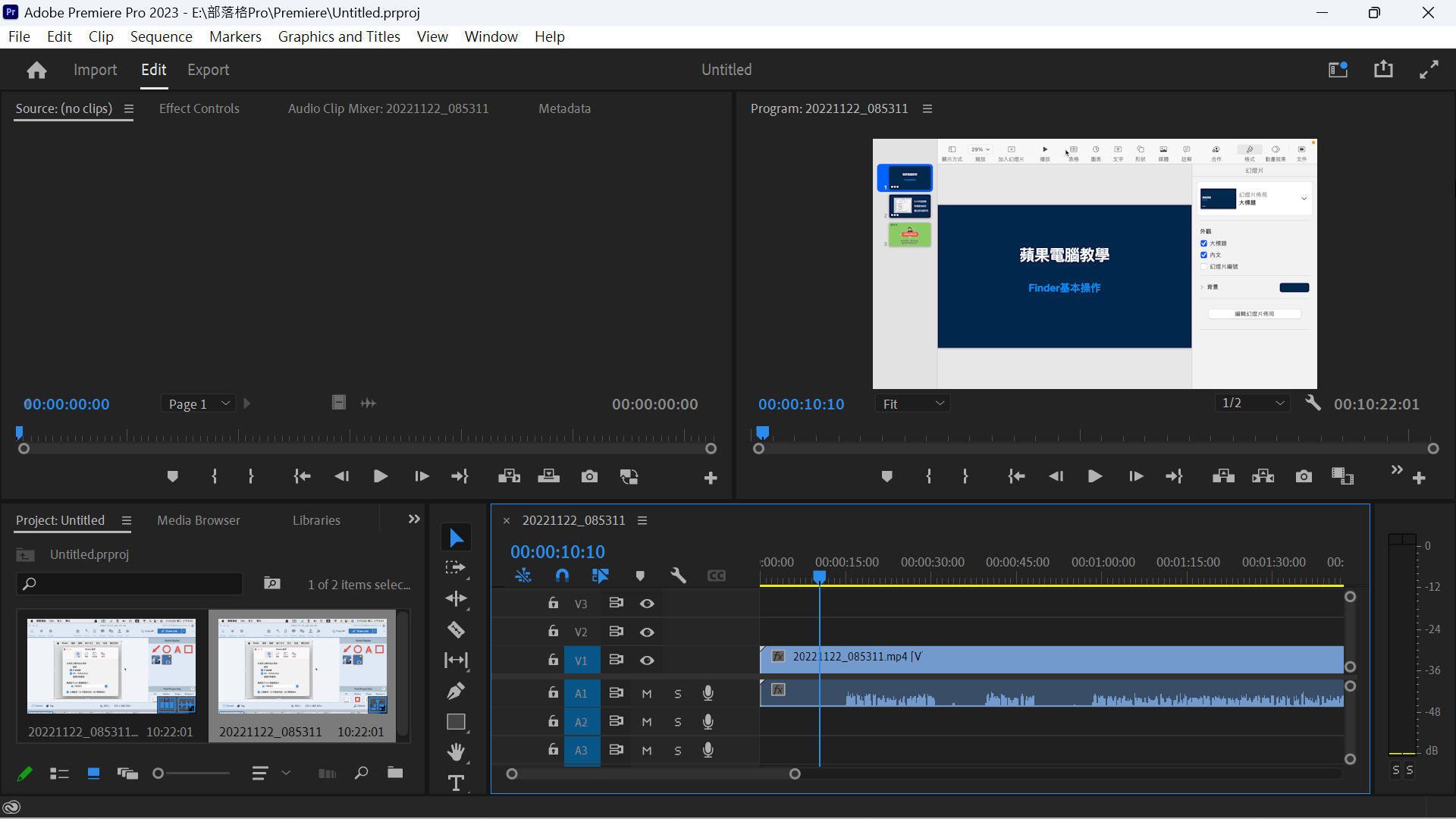Switch to Export workspace
This screenshot has width=1456, height=819.
click(209, 70)
